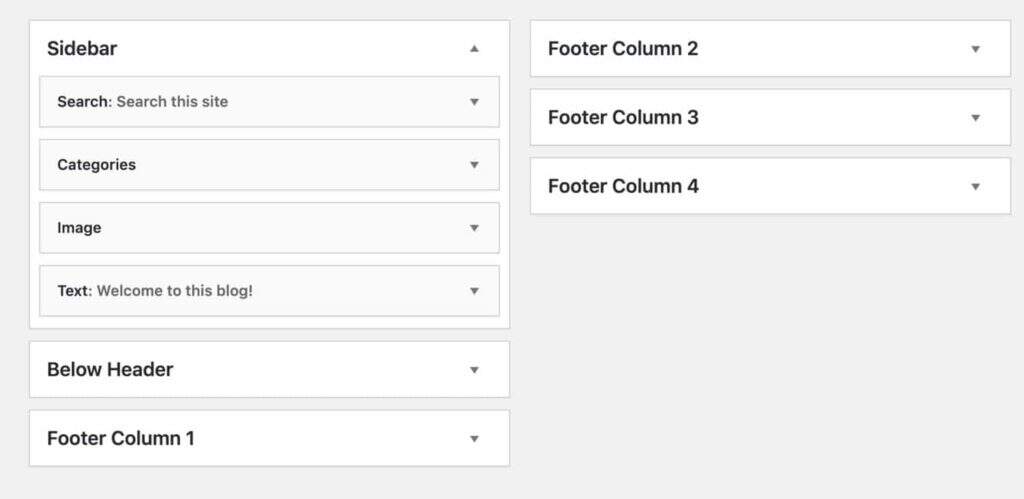1024x499 pixels.
Task: Click the Footer Column 4 heading text
Action: tap(623, 186)
